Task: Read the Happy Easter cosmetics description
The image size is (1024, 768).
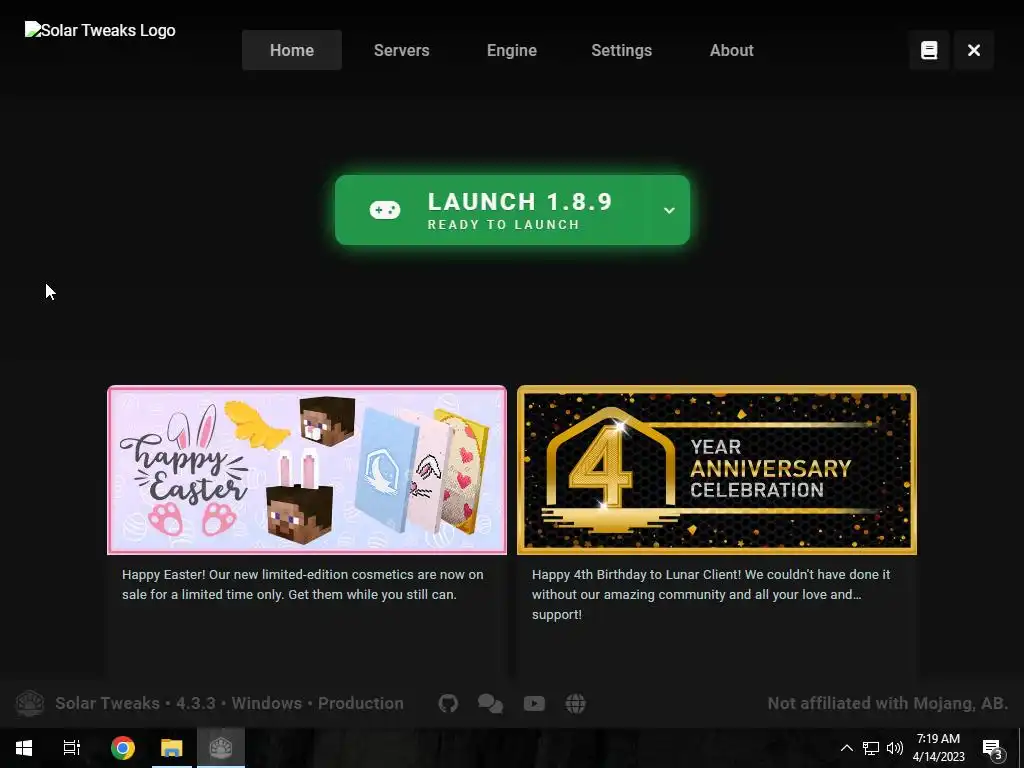Action: 302,584
